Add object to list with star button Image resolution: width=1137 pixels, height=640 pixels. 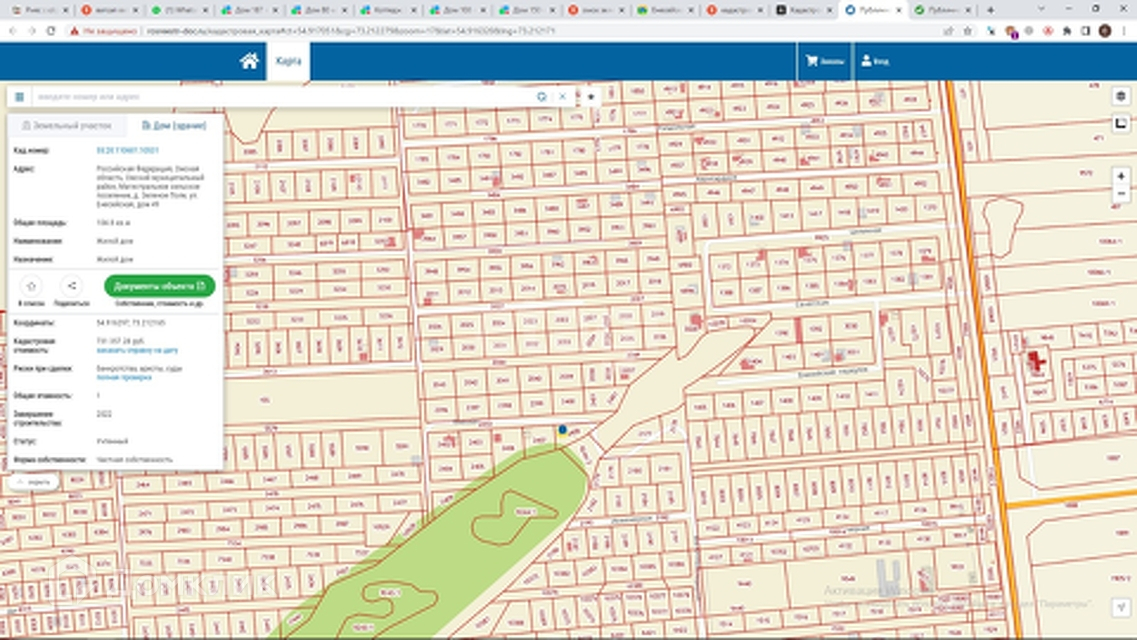tap(31, 286)
